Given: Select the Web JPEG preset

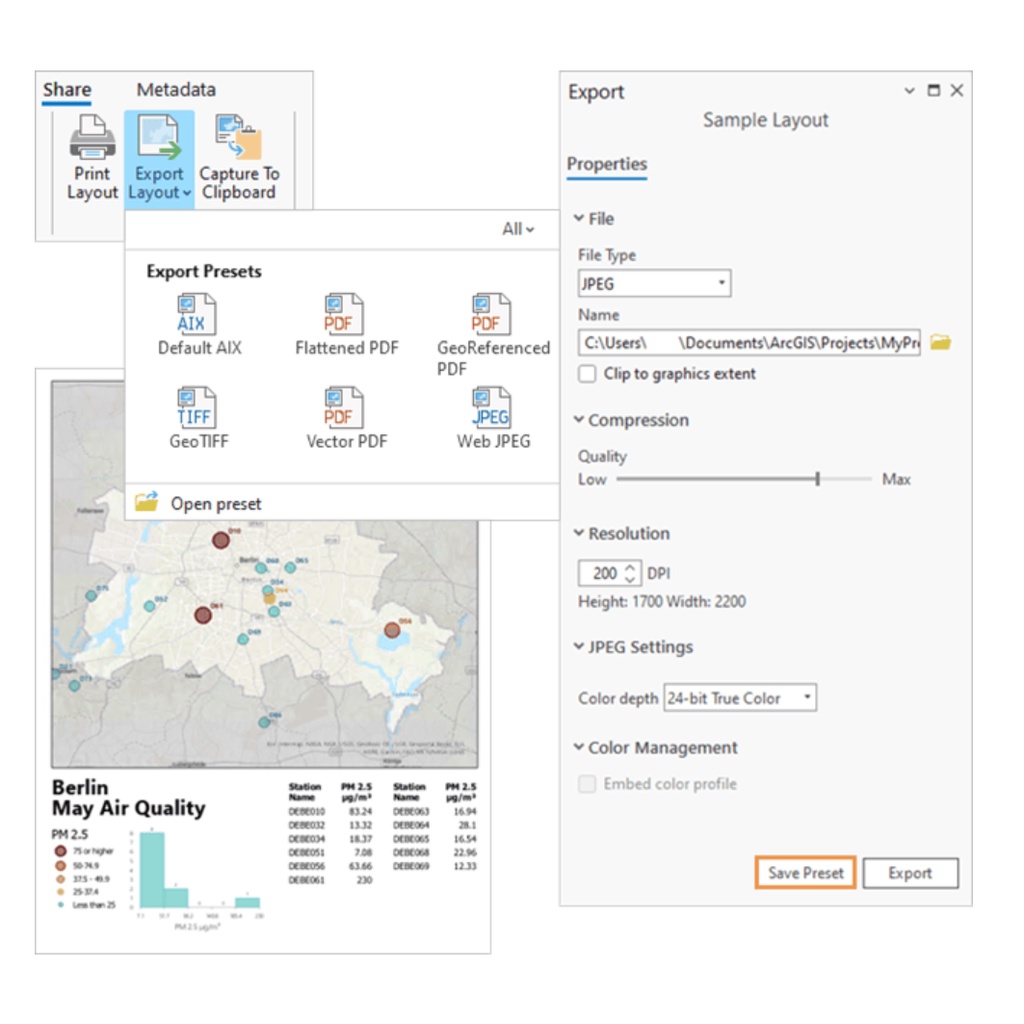Looking at the screenshot, I should 491,408.
